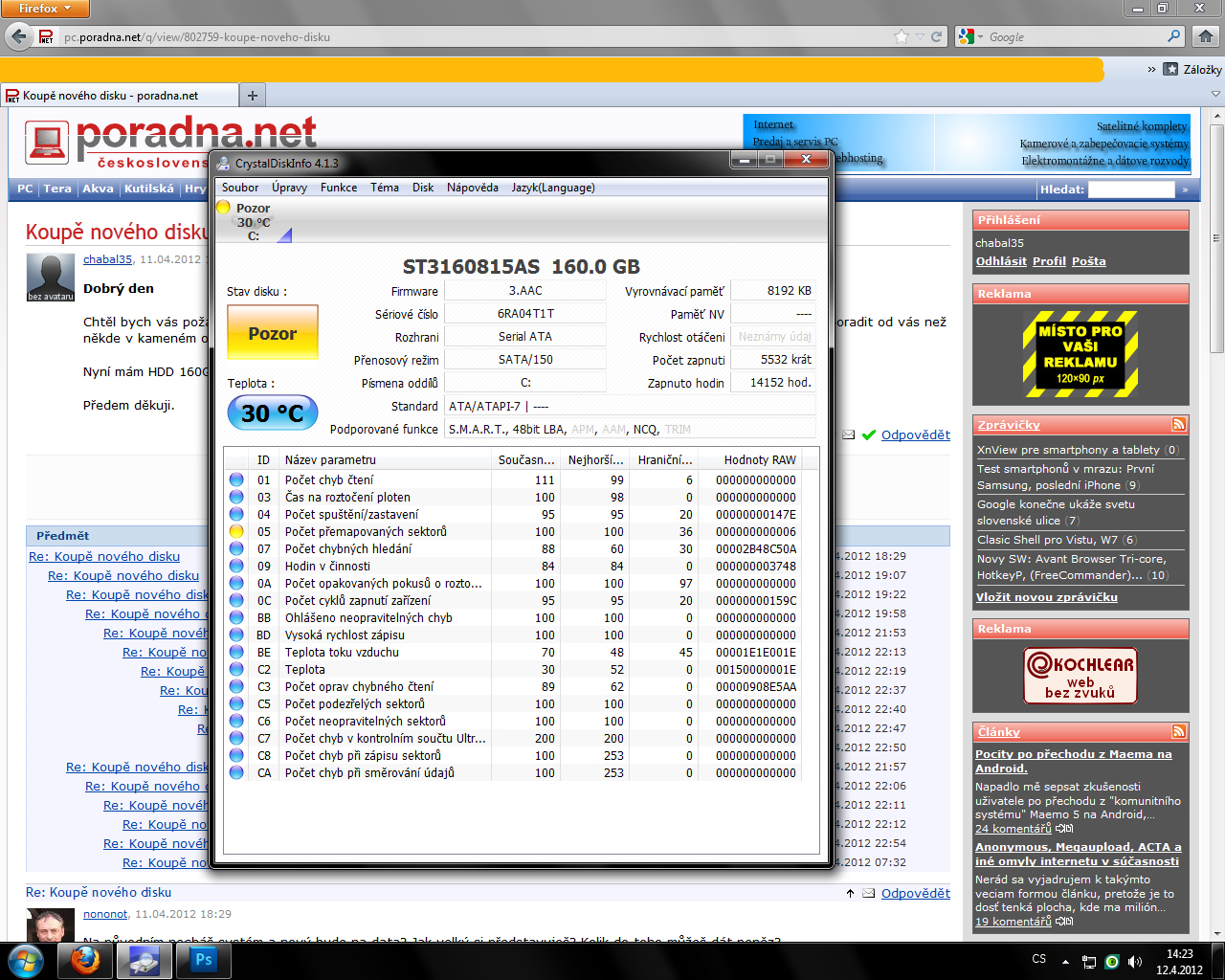Image resolution: width=1225 pixels, height=980 pixels.
Task: Click the green checkmark near upper Odpovědět
Action: (x=869, y=435)
